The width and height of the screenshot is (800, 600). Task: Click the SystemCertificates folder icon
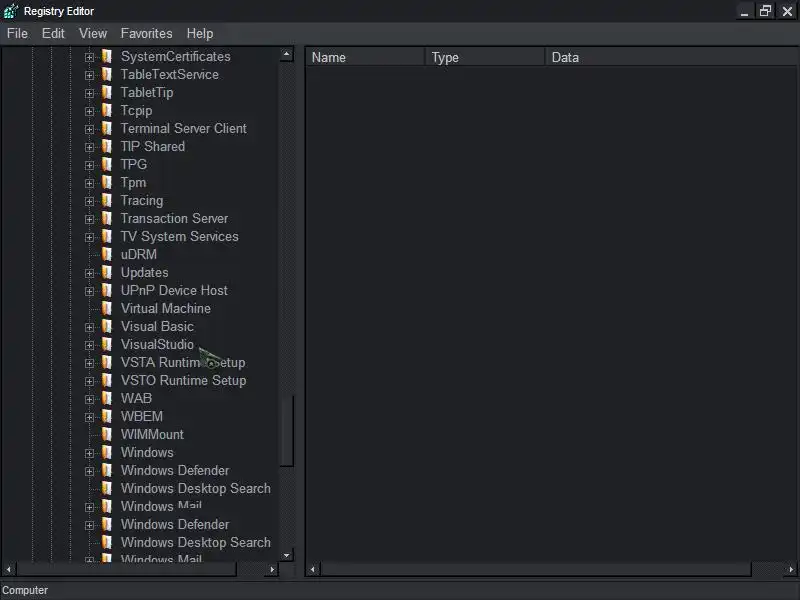tap(107, 57)
